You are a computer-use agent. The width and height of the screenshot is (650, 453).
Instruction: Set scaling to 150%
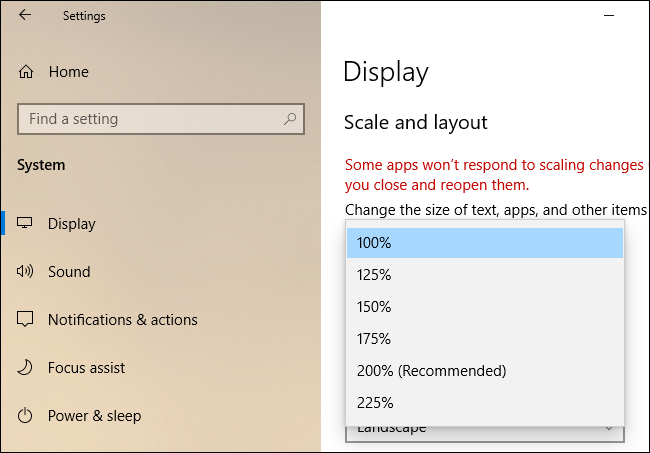pyautogui.click(x=484, y=307)
